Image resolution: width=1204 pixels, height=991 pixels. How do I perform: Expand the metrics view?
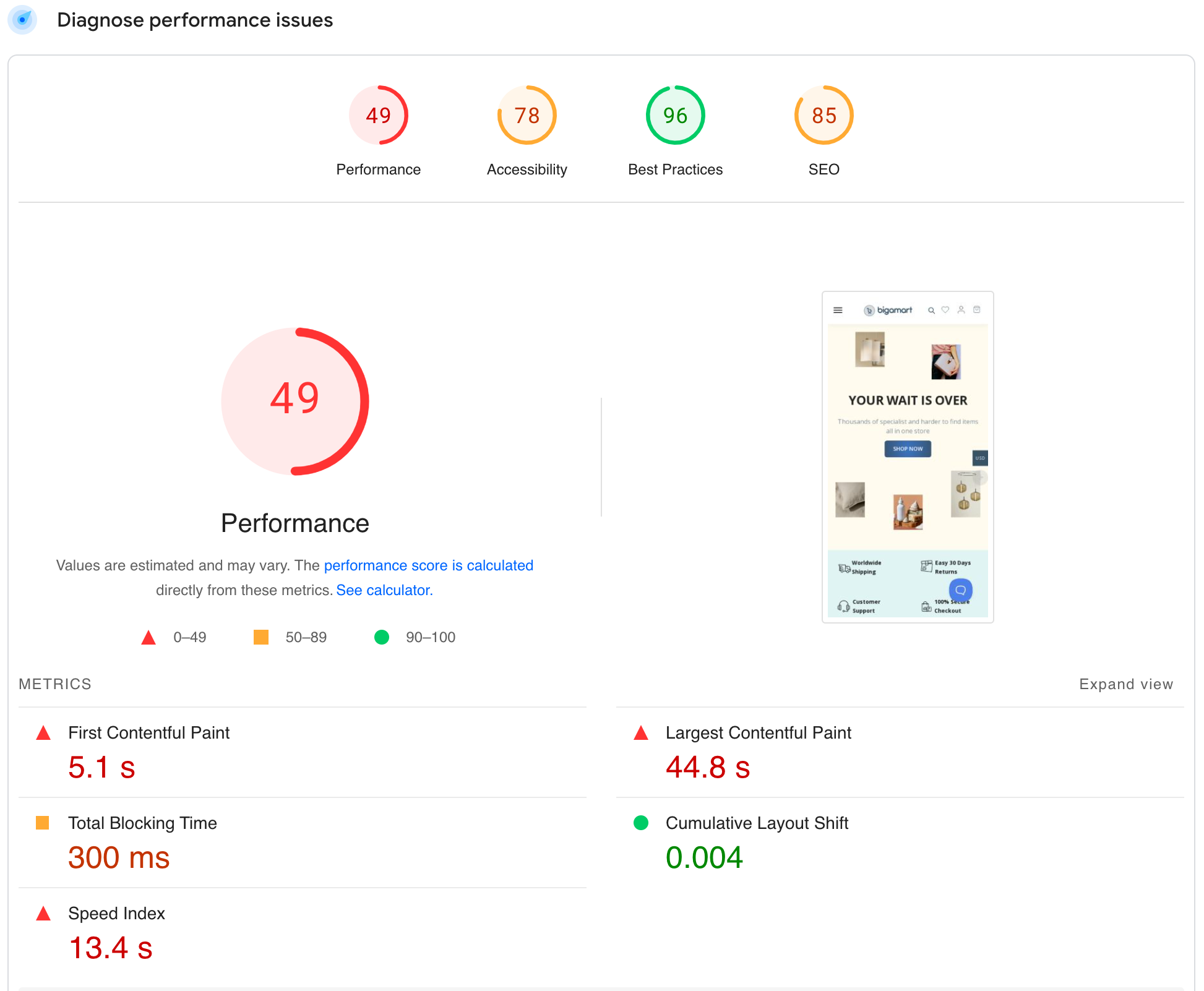pos(1125,684)
